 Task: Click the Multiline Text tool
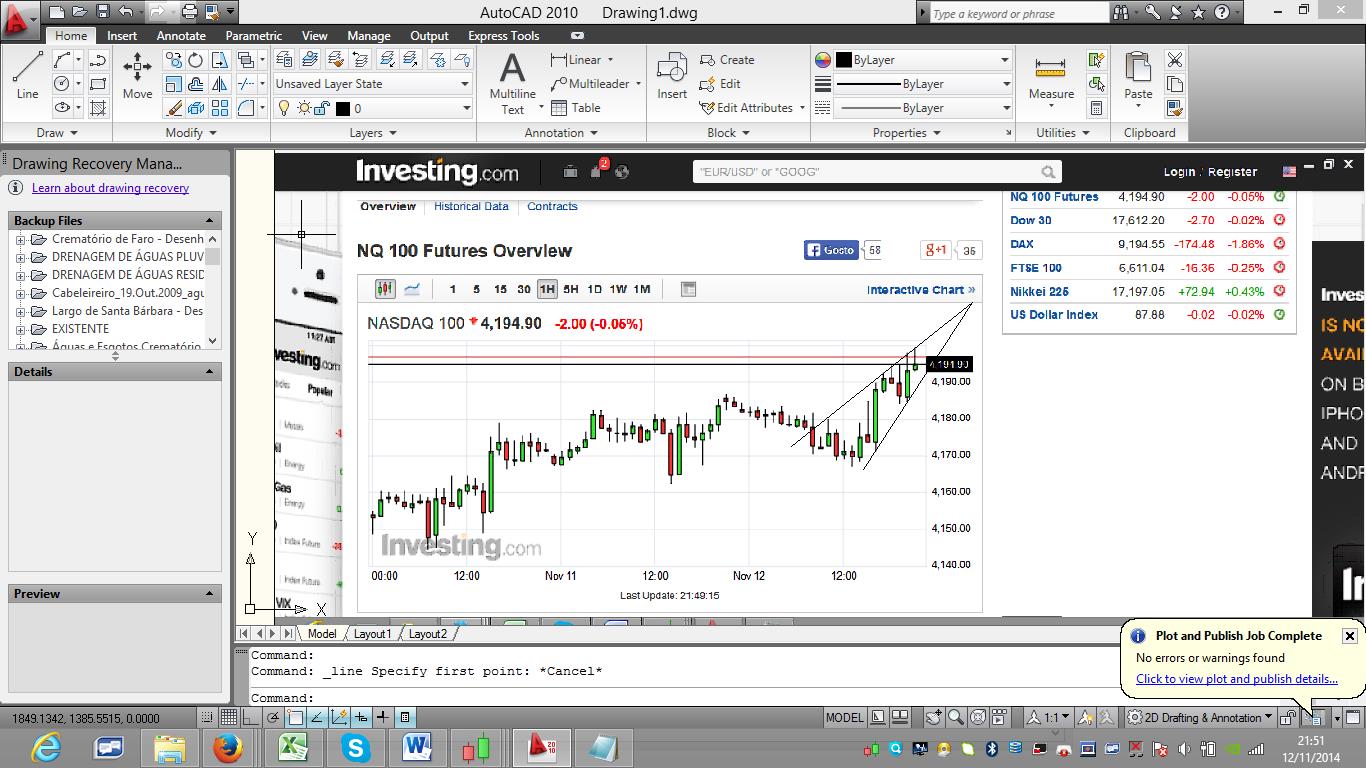click(512, 82)
